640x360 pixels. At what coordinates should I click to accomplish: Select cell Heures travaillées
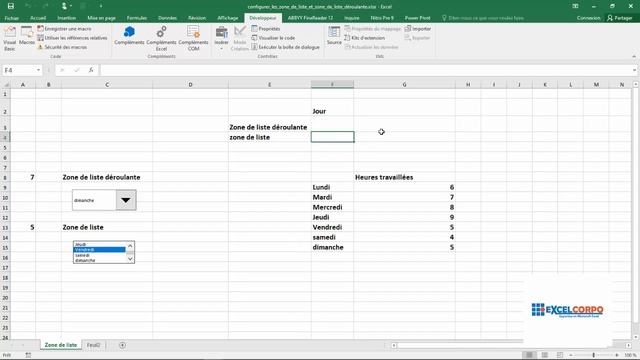404,177
